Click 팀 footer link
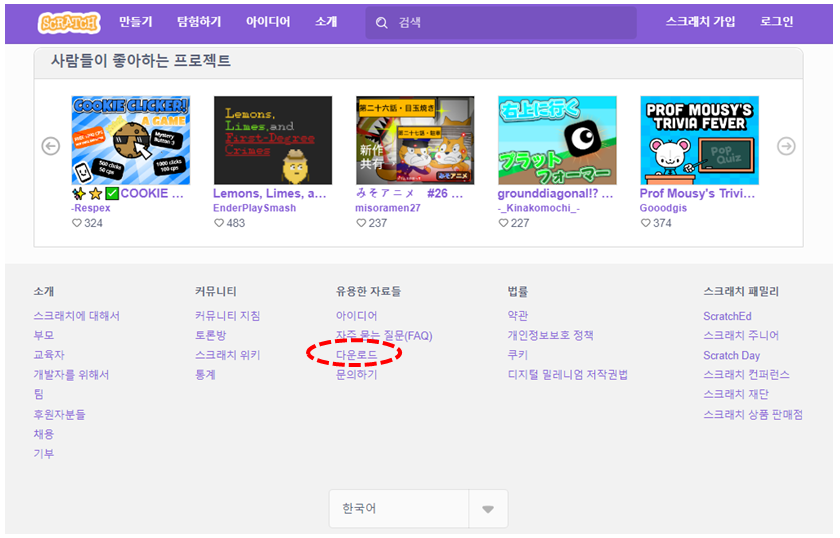This screenshot has width=840, height=538. coord(39,394)
